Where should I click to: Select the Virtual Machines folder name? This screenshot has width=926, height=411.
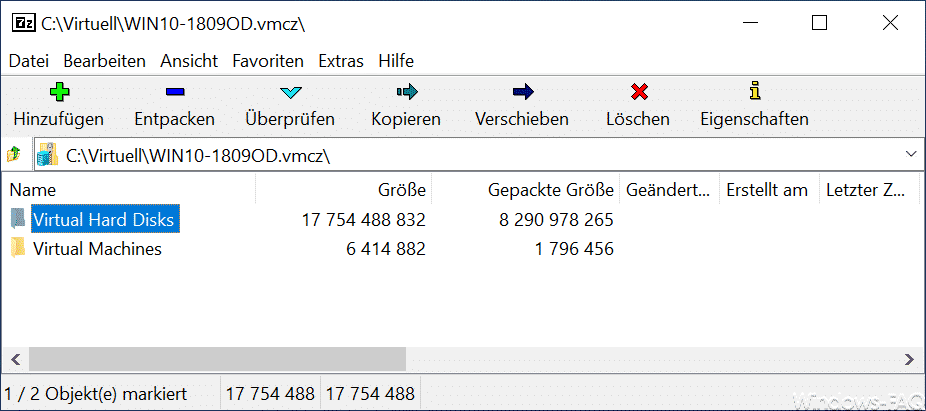[x=97, y=249]
